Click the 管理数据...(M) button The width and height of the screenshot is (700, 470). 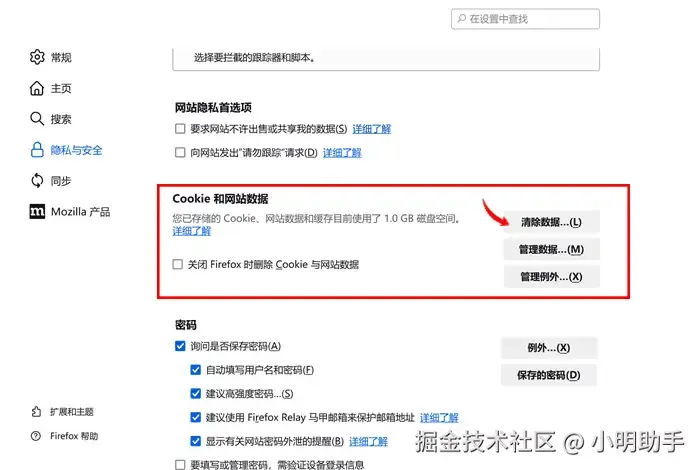(551, 249)
